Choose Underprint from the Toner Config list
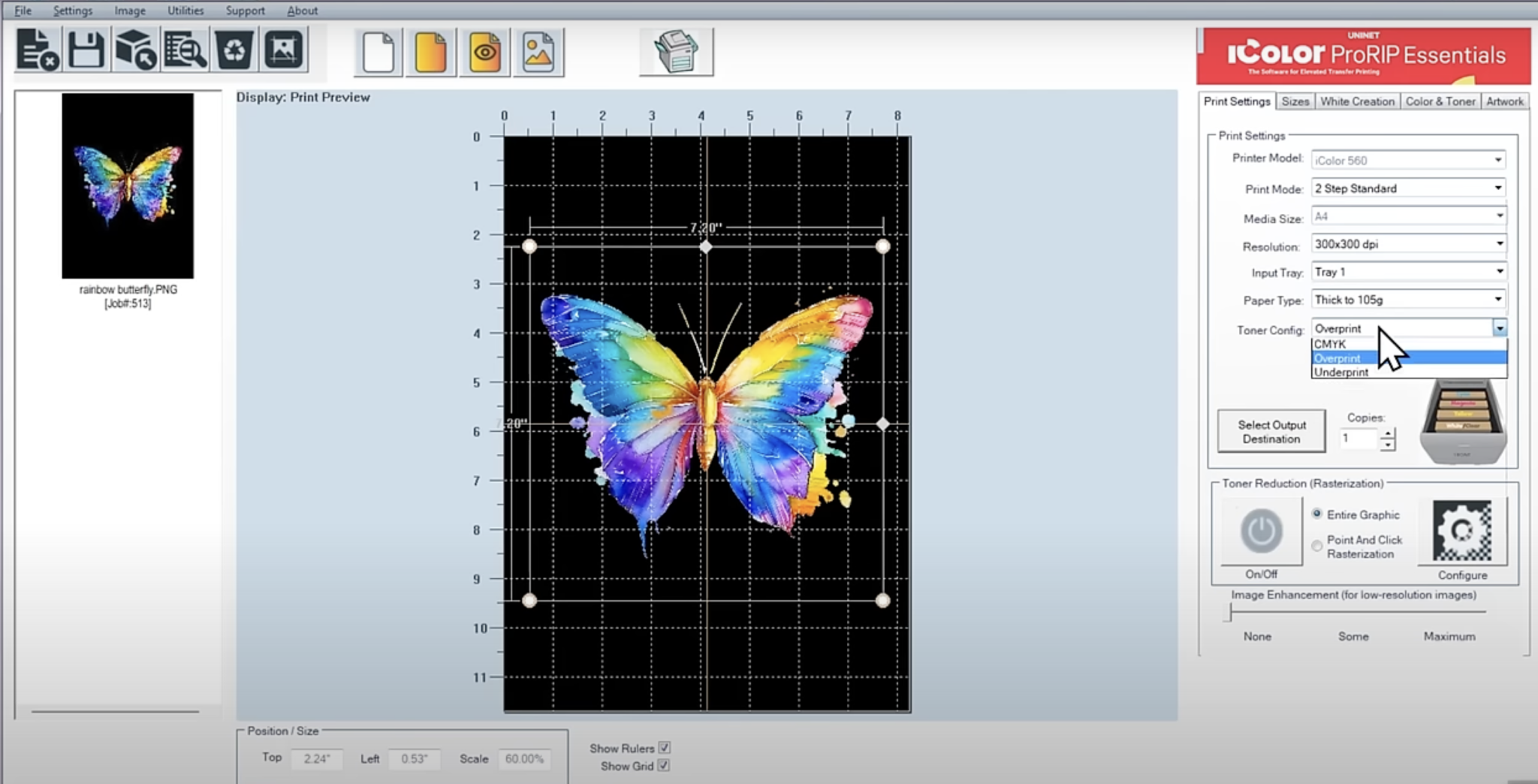 1341,372
